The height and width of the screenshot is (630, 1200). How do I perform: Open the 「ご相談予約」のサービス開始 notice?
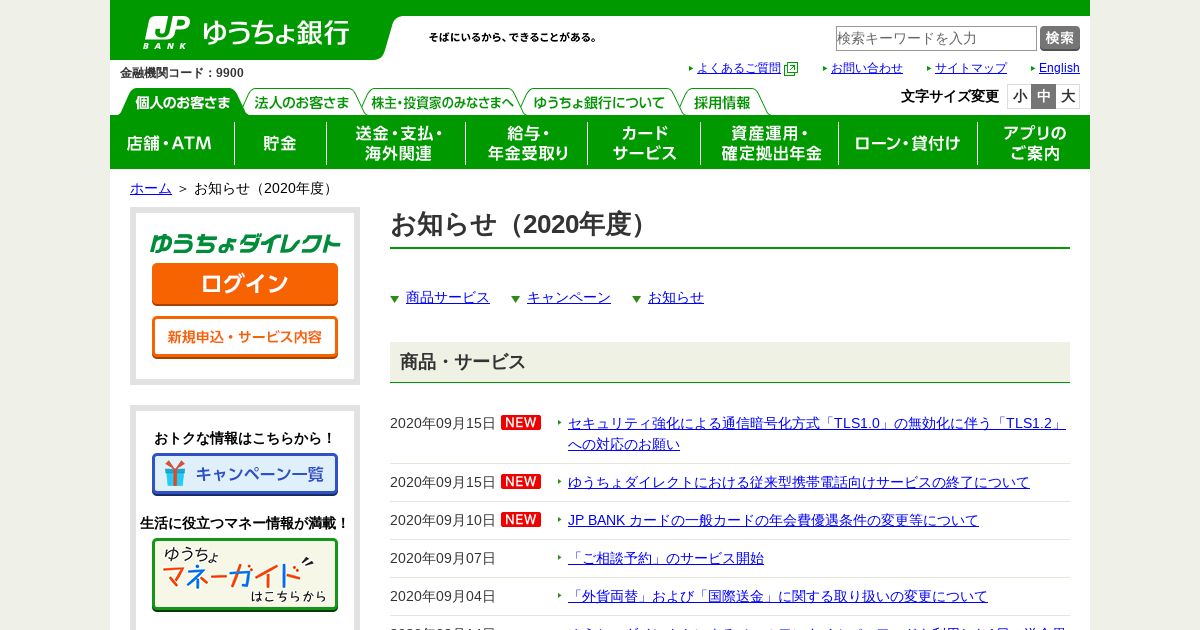(666, 558)
